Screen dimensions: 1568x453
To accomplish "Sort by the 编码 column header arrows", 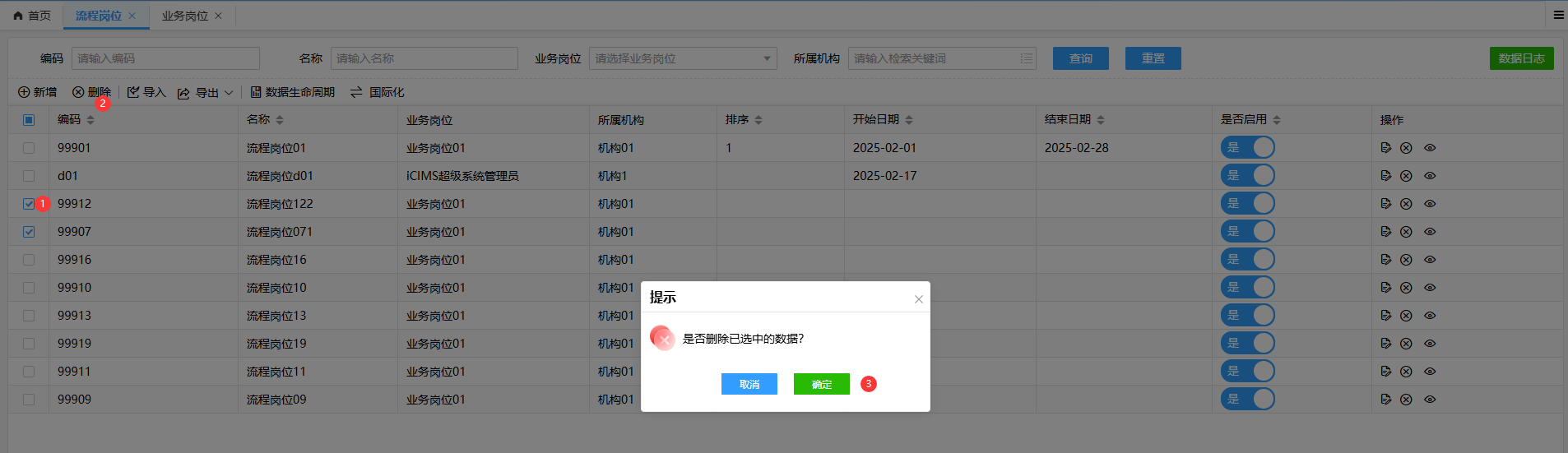I will (90, 120).
